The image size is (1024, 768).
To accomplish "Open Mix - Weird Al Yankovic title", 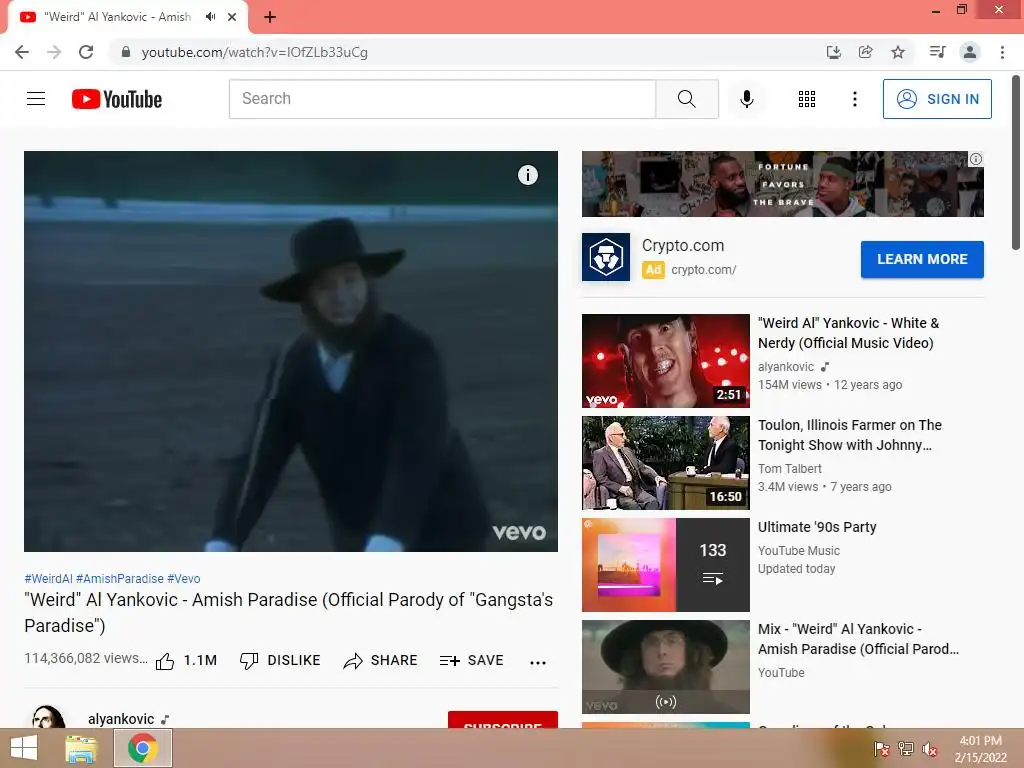I will (858, 639).
